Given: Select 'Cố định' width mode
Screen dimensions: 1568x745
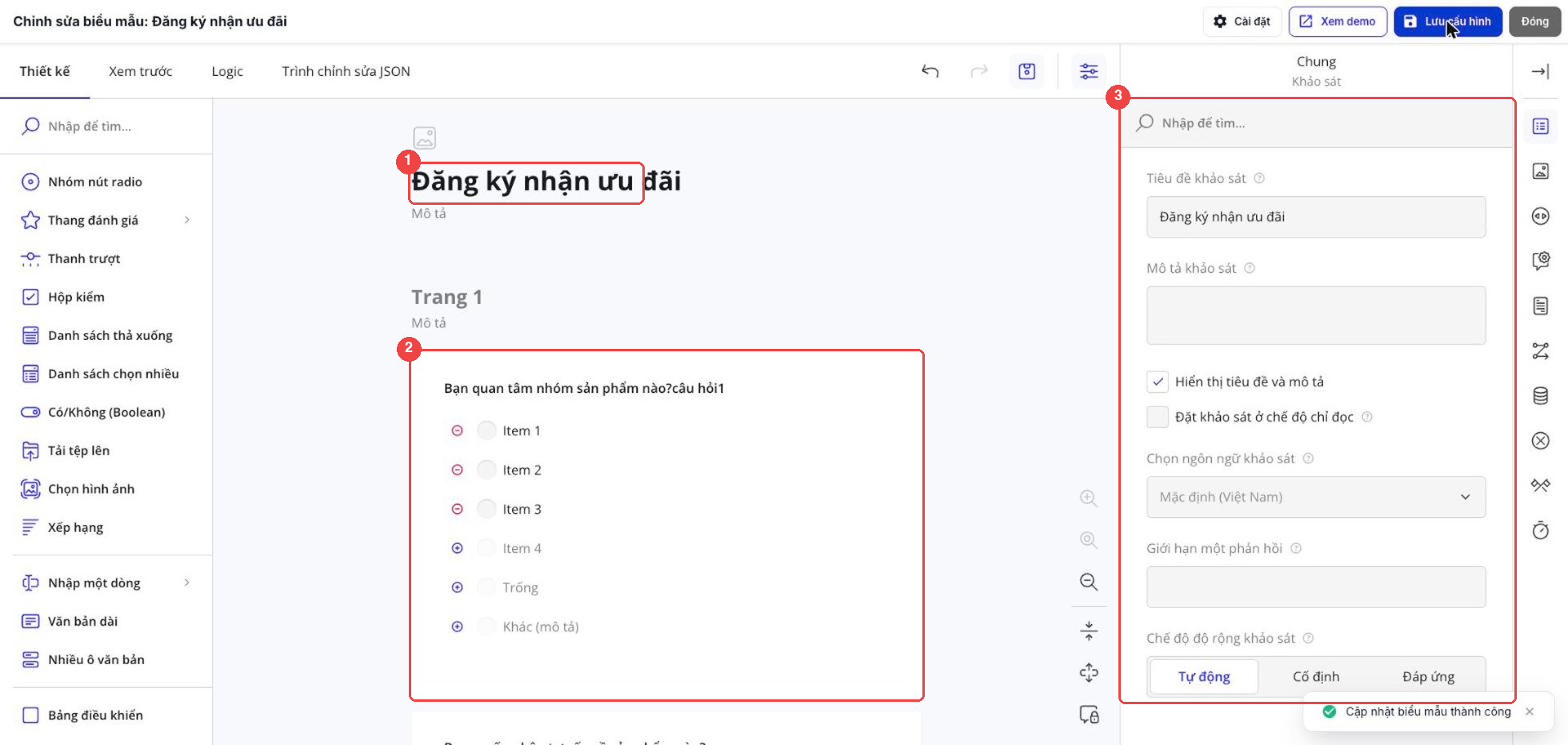Looking at the screenshot, I should (x=1316, y=676).
